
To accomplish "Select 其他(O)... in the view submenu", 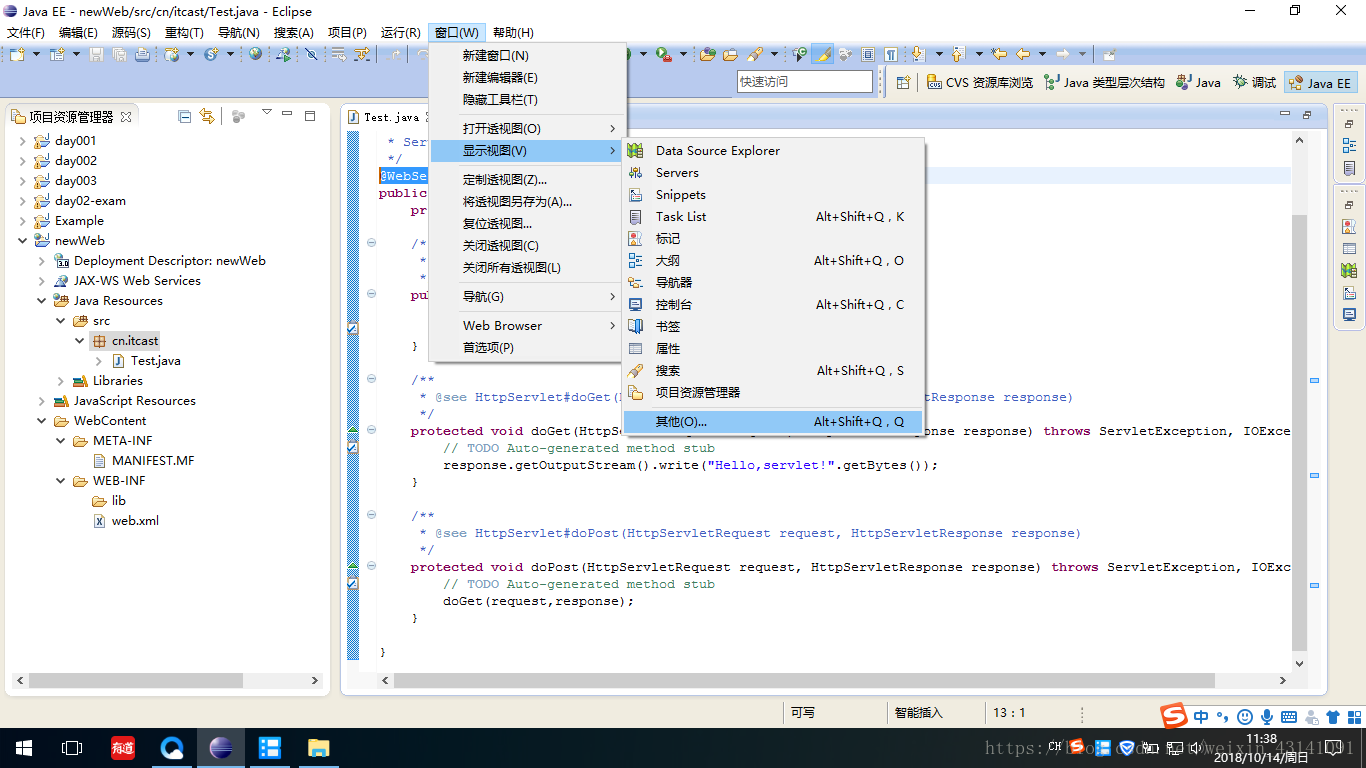I will (774, 422).
